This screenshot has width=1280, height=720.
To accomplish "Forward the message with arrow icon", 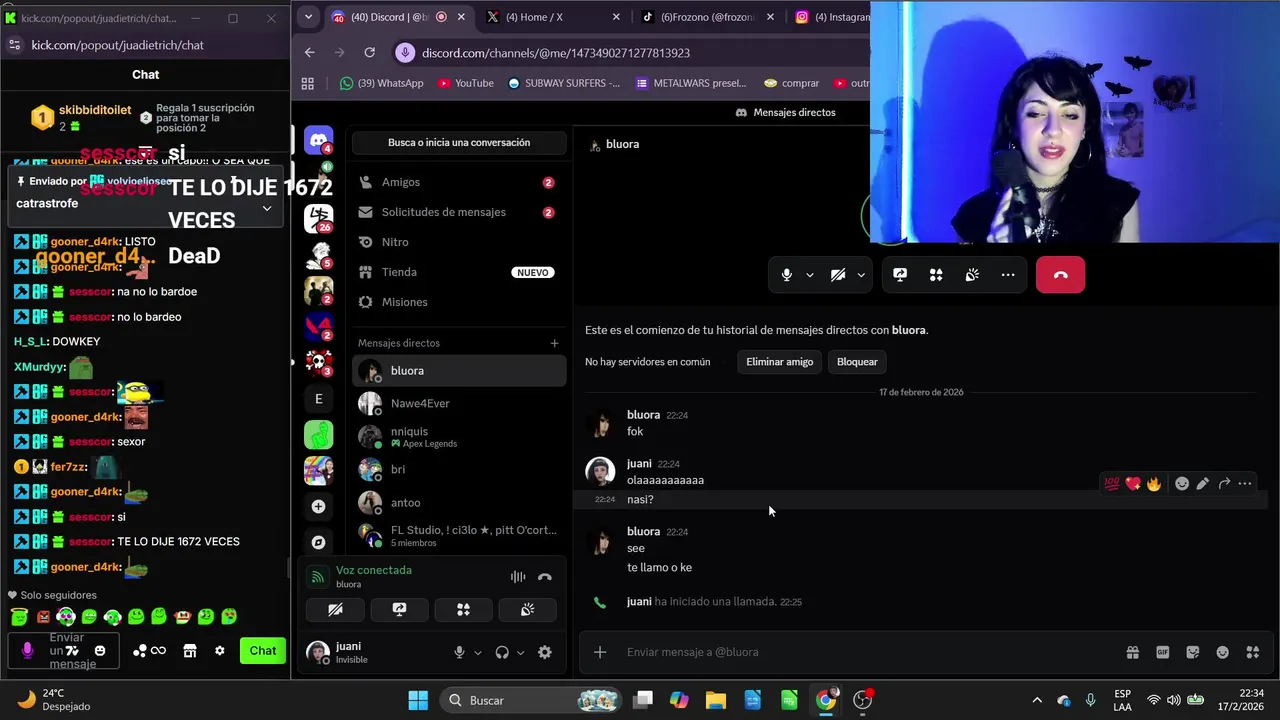I will [1224, 484].
